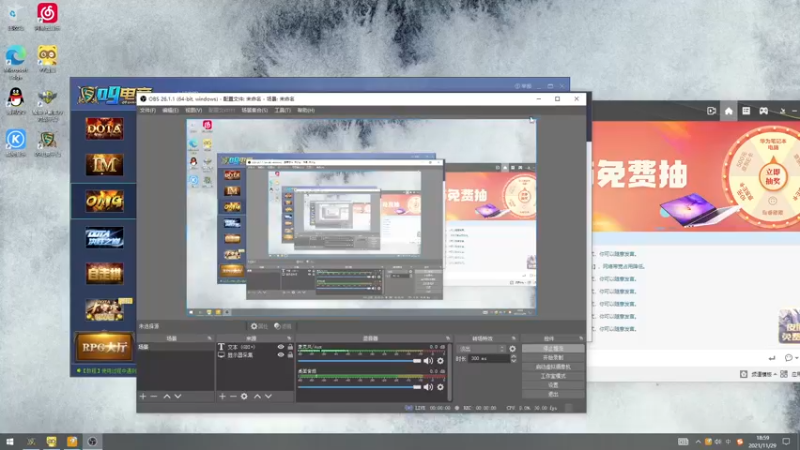The image size is (800, 450).
Task: Click 退出 exit button in OBS controls
Action: [x=553, y=394]
